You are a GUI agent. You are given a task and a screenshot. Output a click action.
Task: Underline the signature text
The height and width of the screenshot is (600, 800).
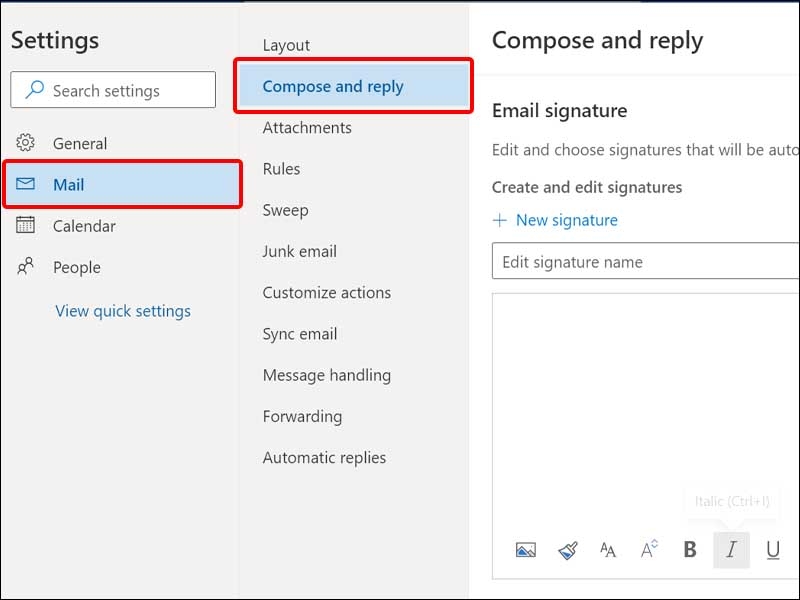[x=772, y=549]
